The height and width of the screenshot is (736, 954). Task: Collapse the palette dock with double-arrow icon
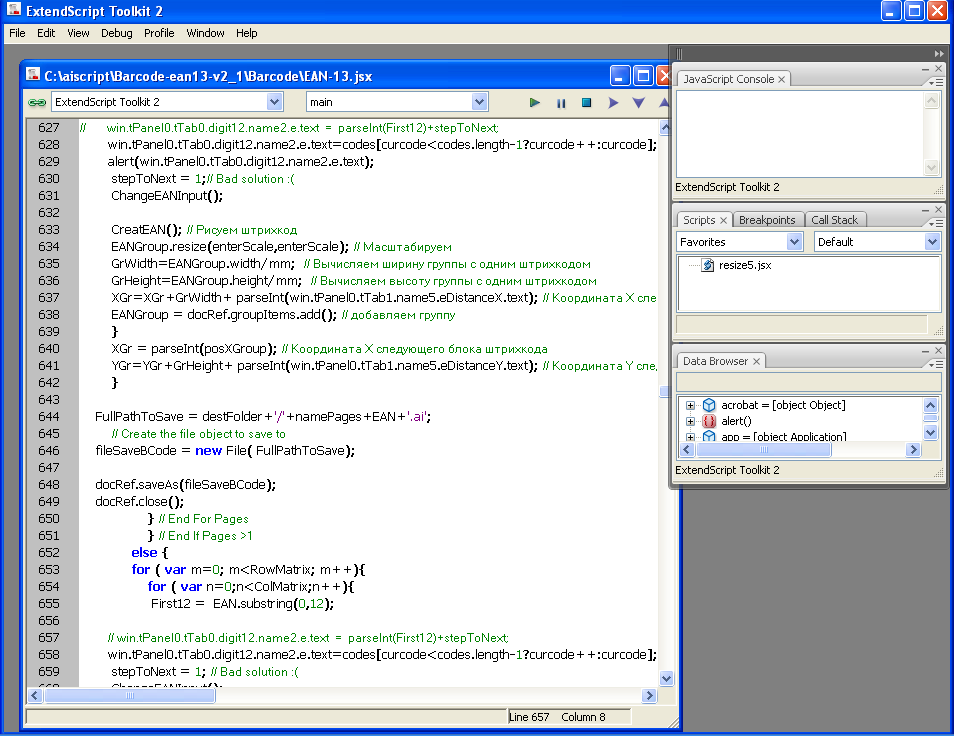coord(939,54)
